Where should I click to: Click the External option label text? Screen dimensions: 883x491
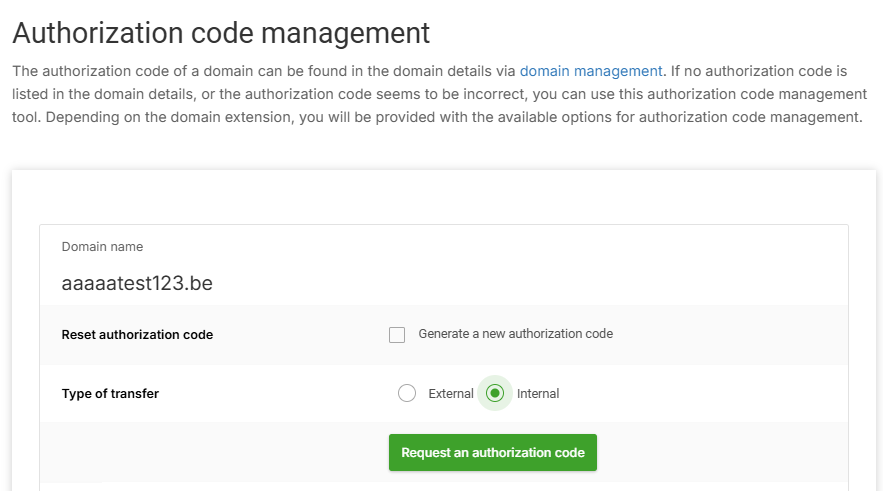coord(451,394)
